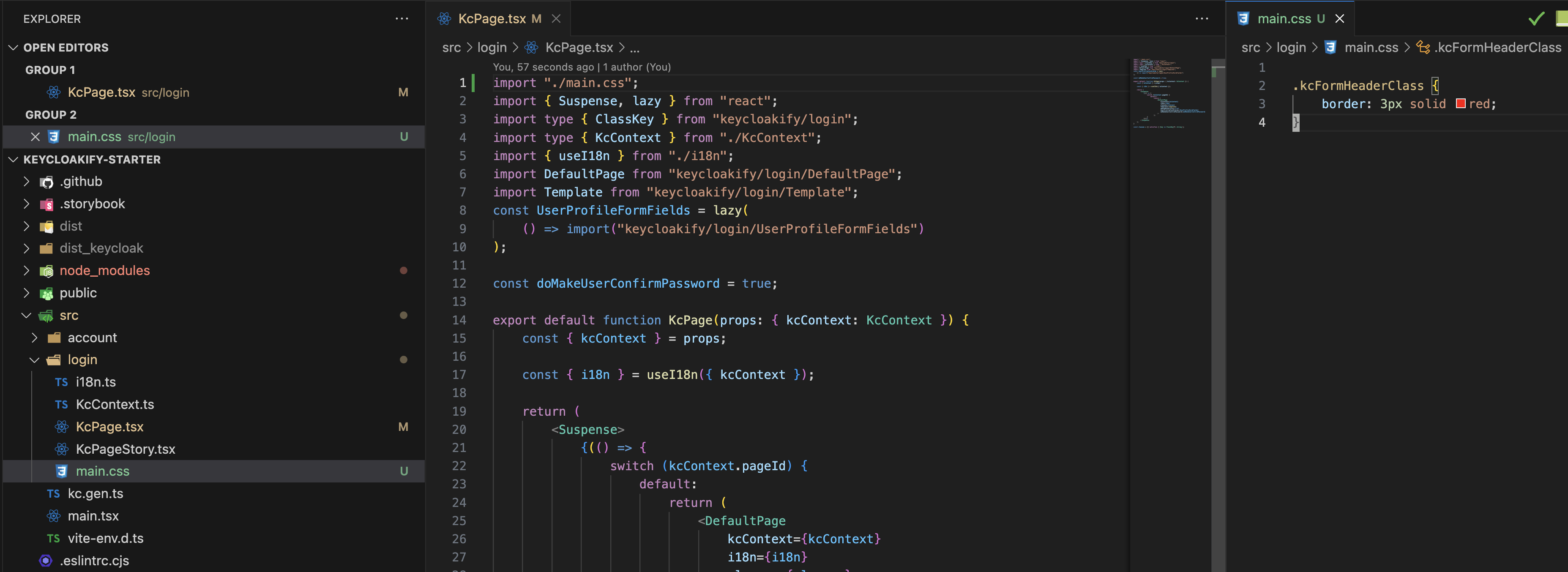Click the kcFormHeaderClass breadcrumb symbol
The width and height of the screenshot is (1568, 572).
[x=1497, y=47]
